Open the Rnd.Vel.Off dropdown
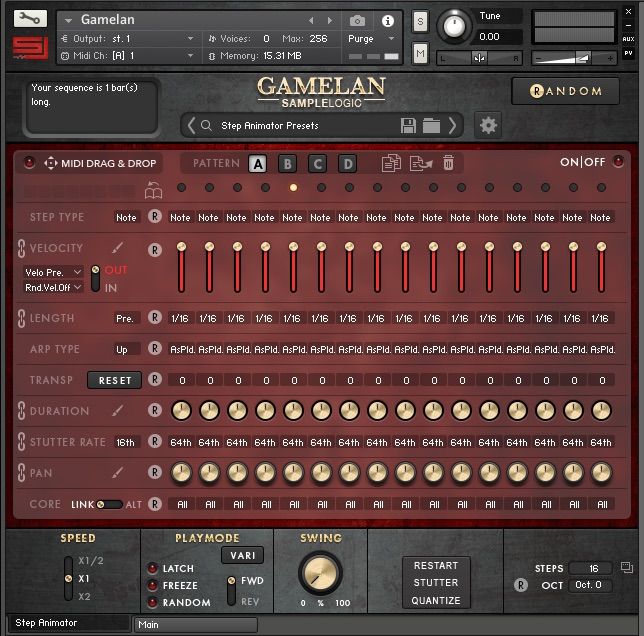This screenshot has height=636, width=644. [53, 287]
